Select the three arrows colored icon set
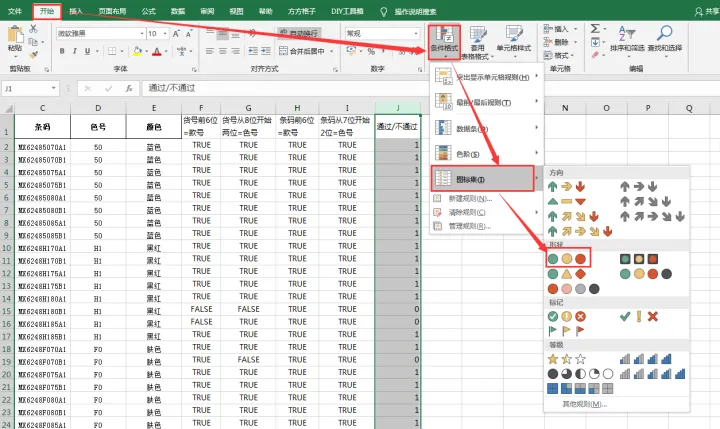This screenshot has height=429, width=720. point(567,186)
